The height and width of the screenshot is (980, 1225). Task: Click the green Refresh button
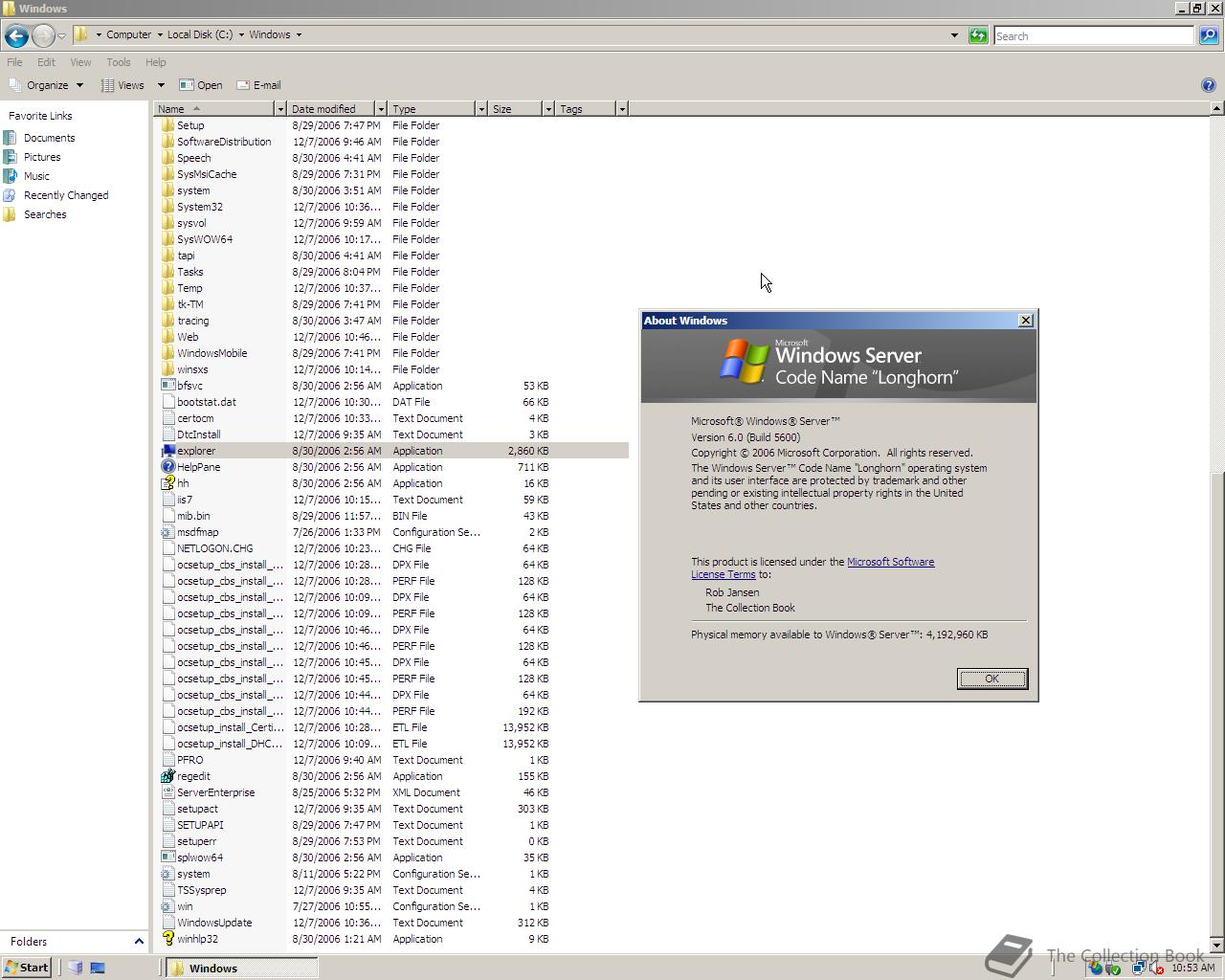pos(978,35)
